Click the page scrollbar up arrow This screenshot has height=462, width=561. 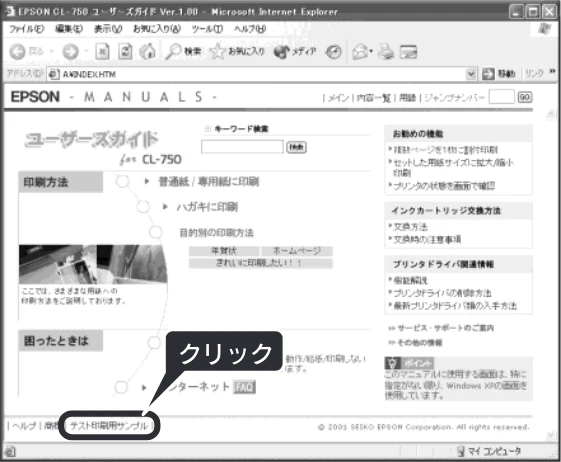click(551, 115)
